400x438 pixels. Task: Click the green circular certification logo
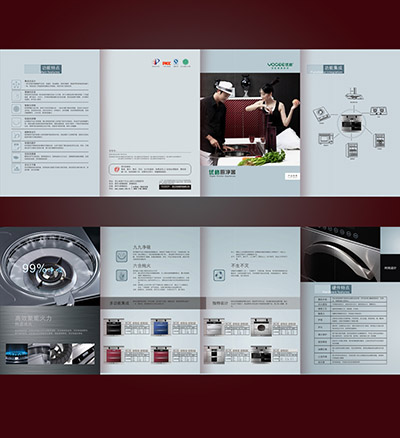coord(186,62)
